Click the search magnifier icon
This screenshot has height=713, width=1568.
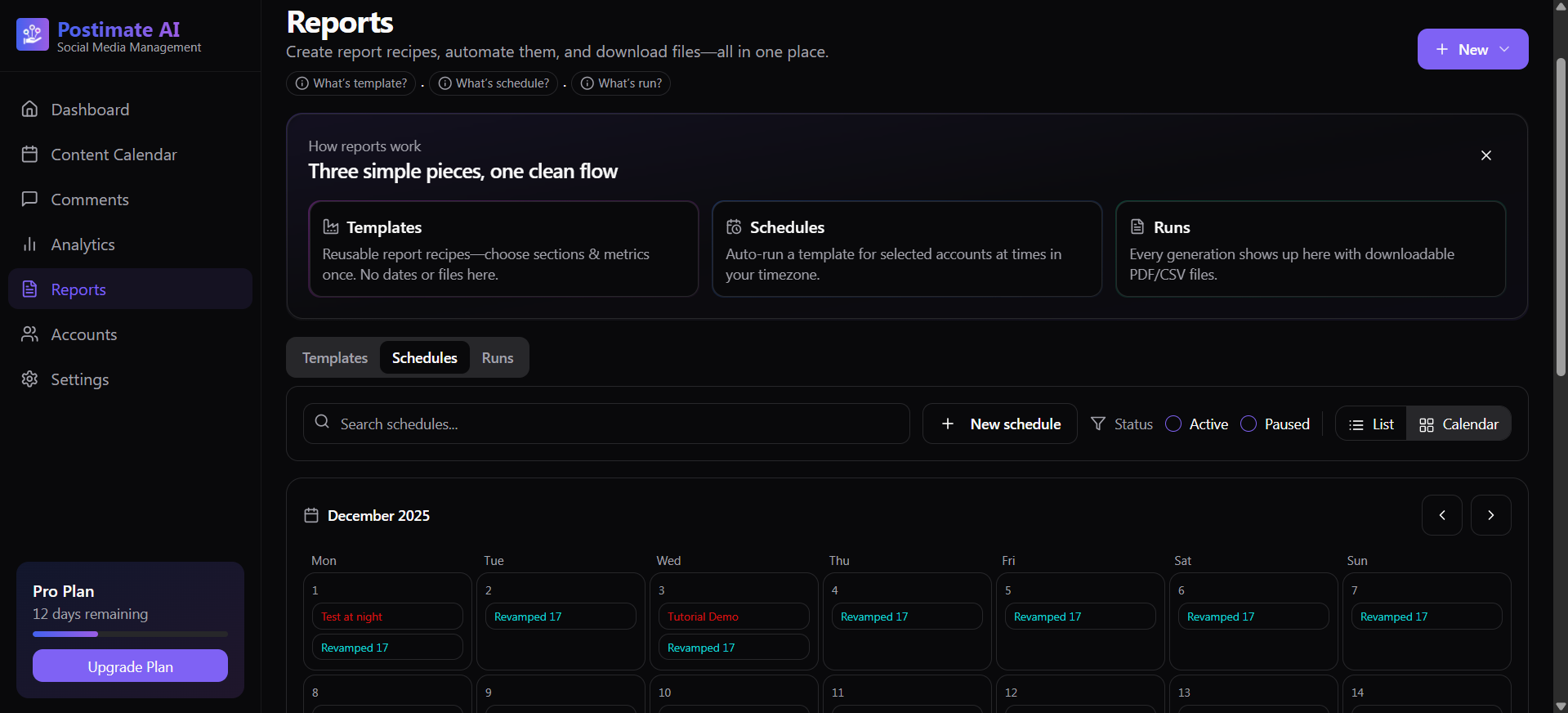(x=323, y=422)
